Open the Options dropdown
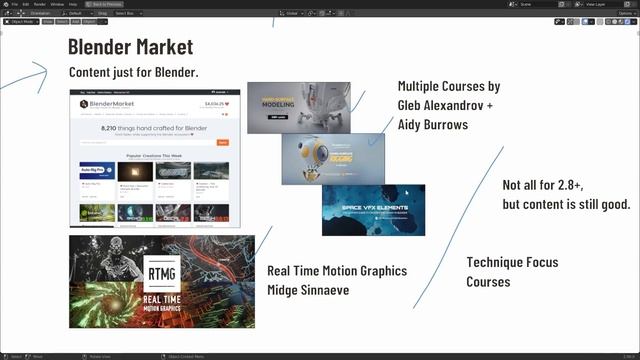Screen dimensions: 640x360 627,13
